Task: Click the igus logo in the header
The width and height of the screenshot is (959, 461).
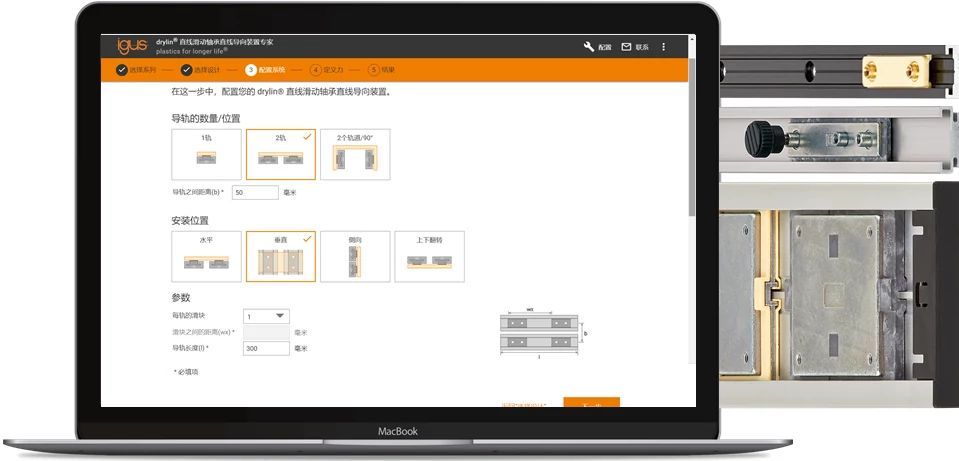Action: point(132,46)
